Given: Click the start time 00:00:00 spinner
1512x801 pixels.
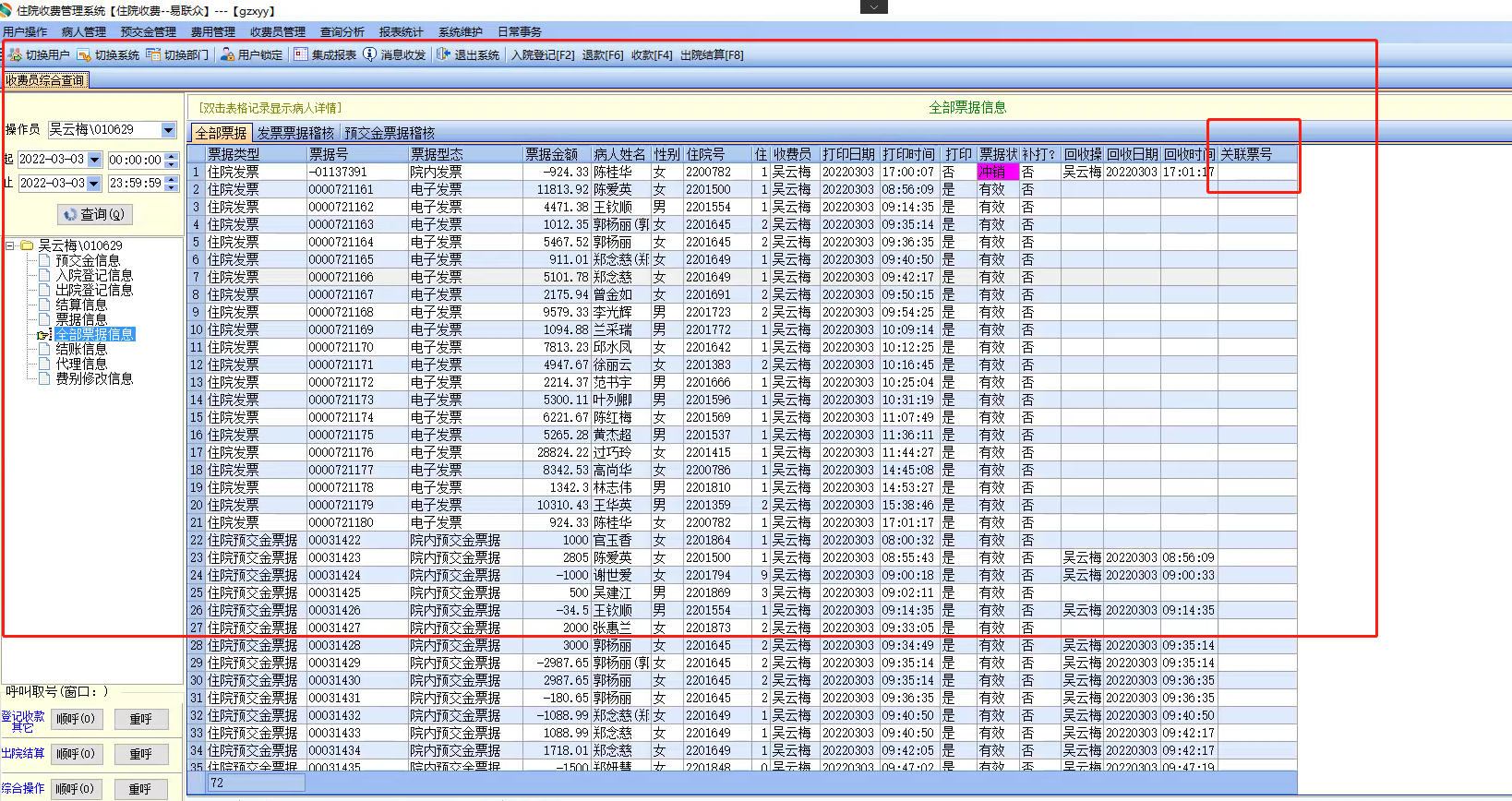Looking at the screenshot, I should pos(171,160).
